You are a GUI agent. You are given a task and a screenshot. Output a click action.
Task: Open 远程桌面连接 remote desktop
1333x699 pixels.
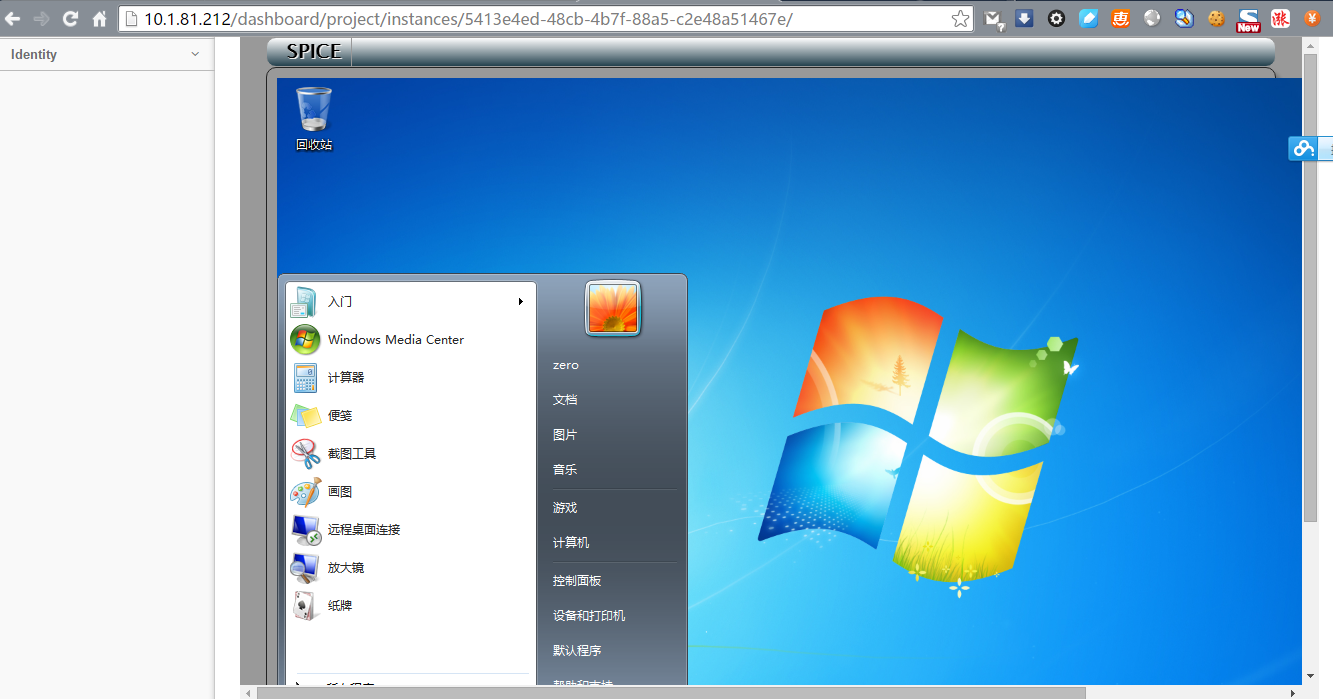(411, 529)
